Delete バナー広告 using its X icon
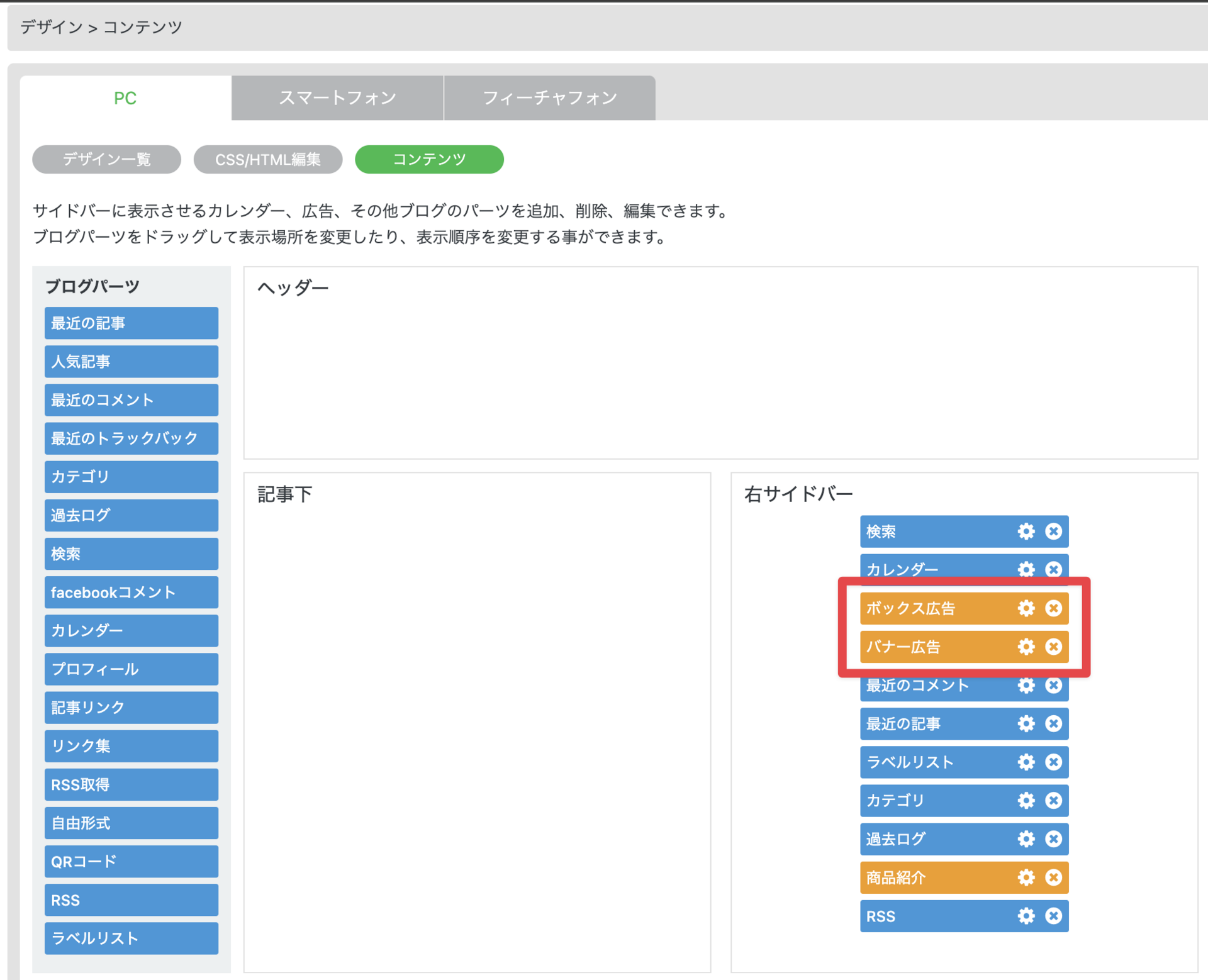Screen dimensions: 1208x980 coord(1053,647)
